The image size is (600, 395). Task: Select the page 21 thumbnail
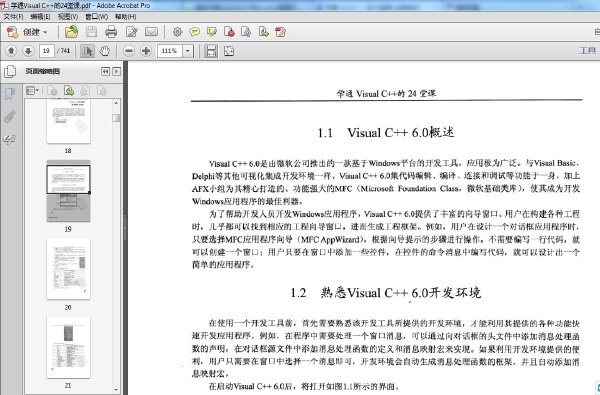click(x=68, y=347)
